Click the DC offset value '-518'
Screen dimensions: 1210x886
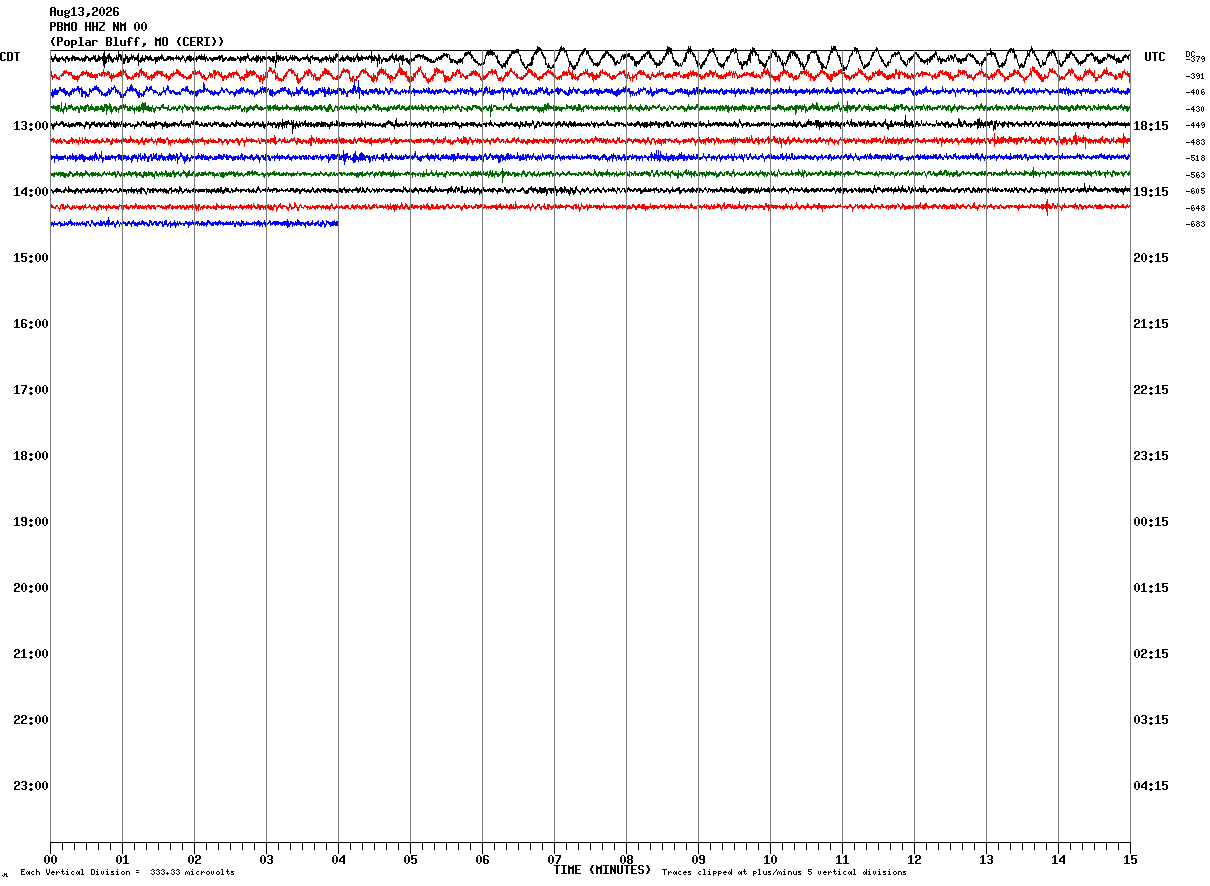[x=1195, y=158]
